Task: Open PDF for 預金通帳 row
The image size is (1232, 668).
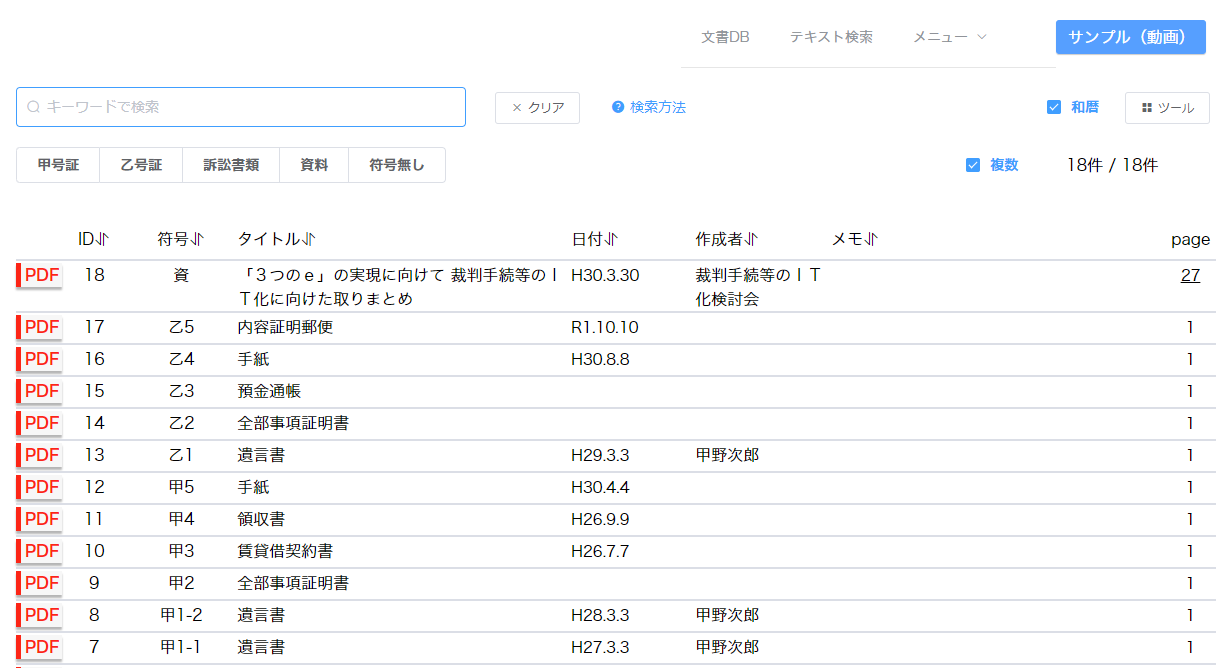Action: coord(39,391)
